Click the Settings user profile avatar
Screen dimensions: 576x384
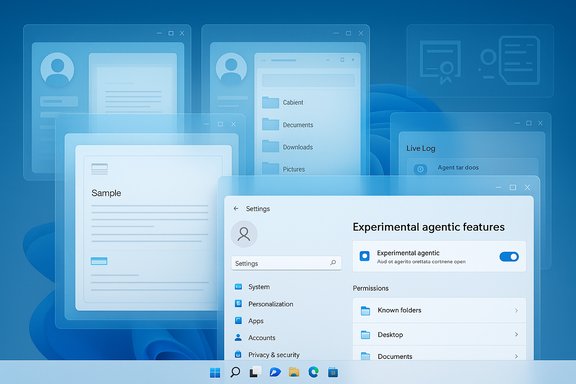(x=244, y=234)
